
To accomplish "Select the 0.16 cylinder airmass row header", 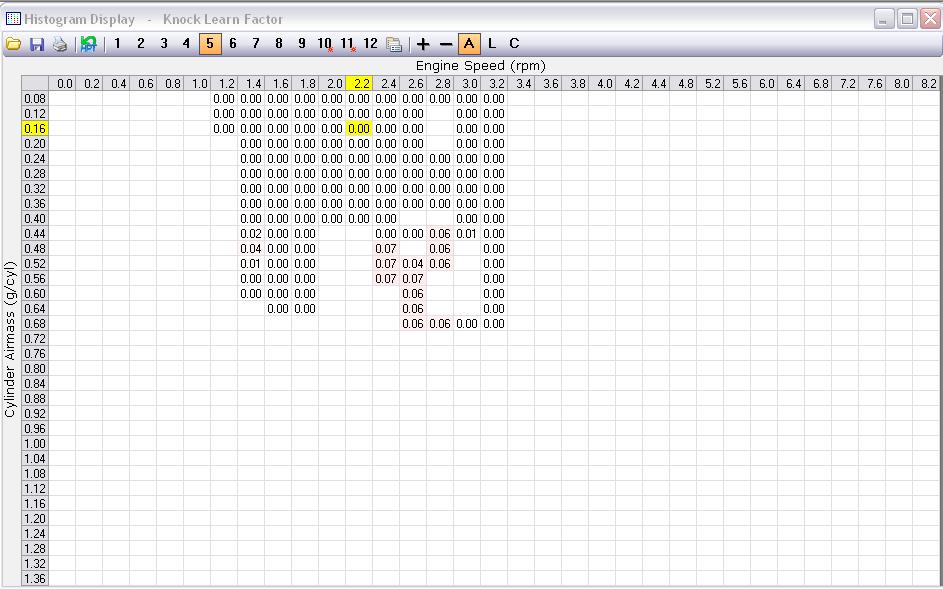I will tap(35, 129).
